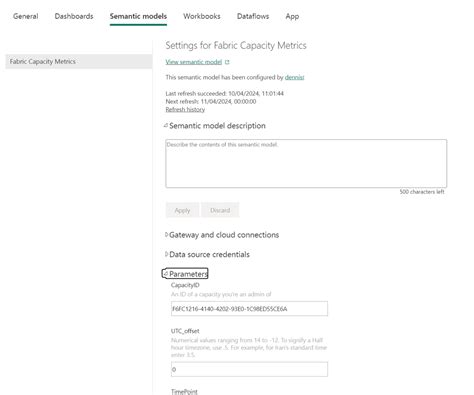Click the UTC_offset input field

pyautogui.click(x=249, y=369)
